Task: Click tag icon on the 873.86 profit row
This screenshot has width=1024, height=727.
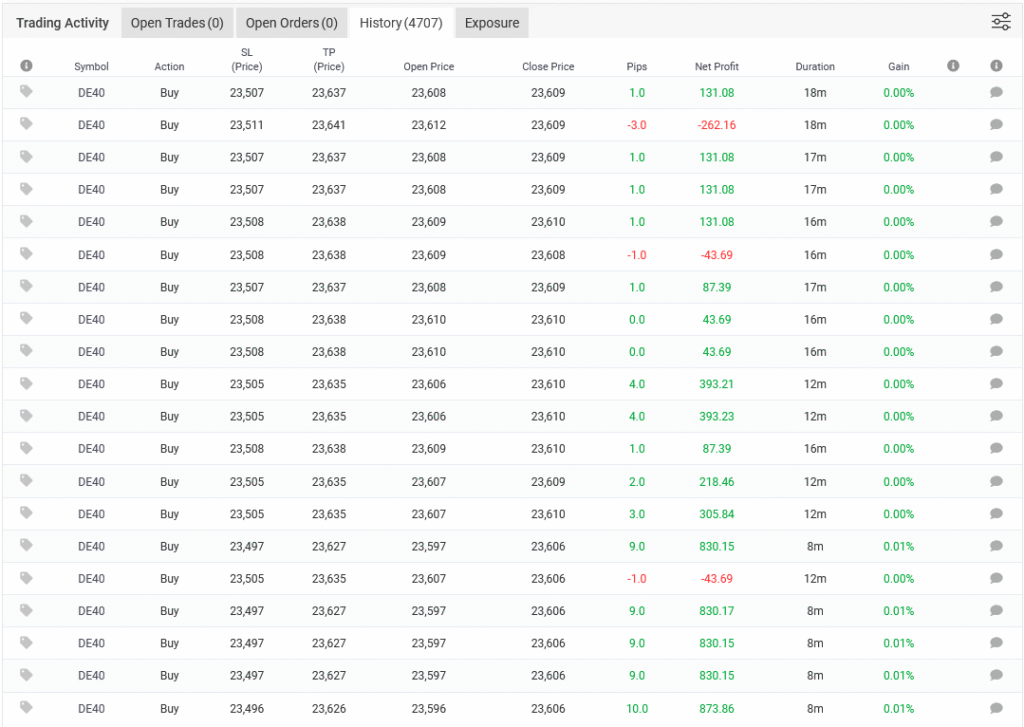Action: [26, 708]
